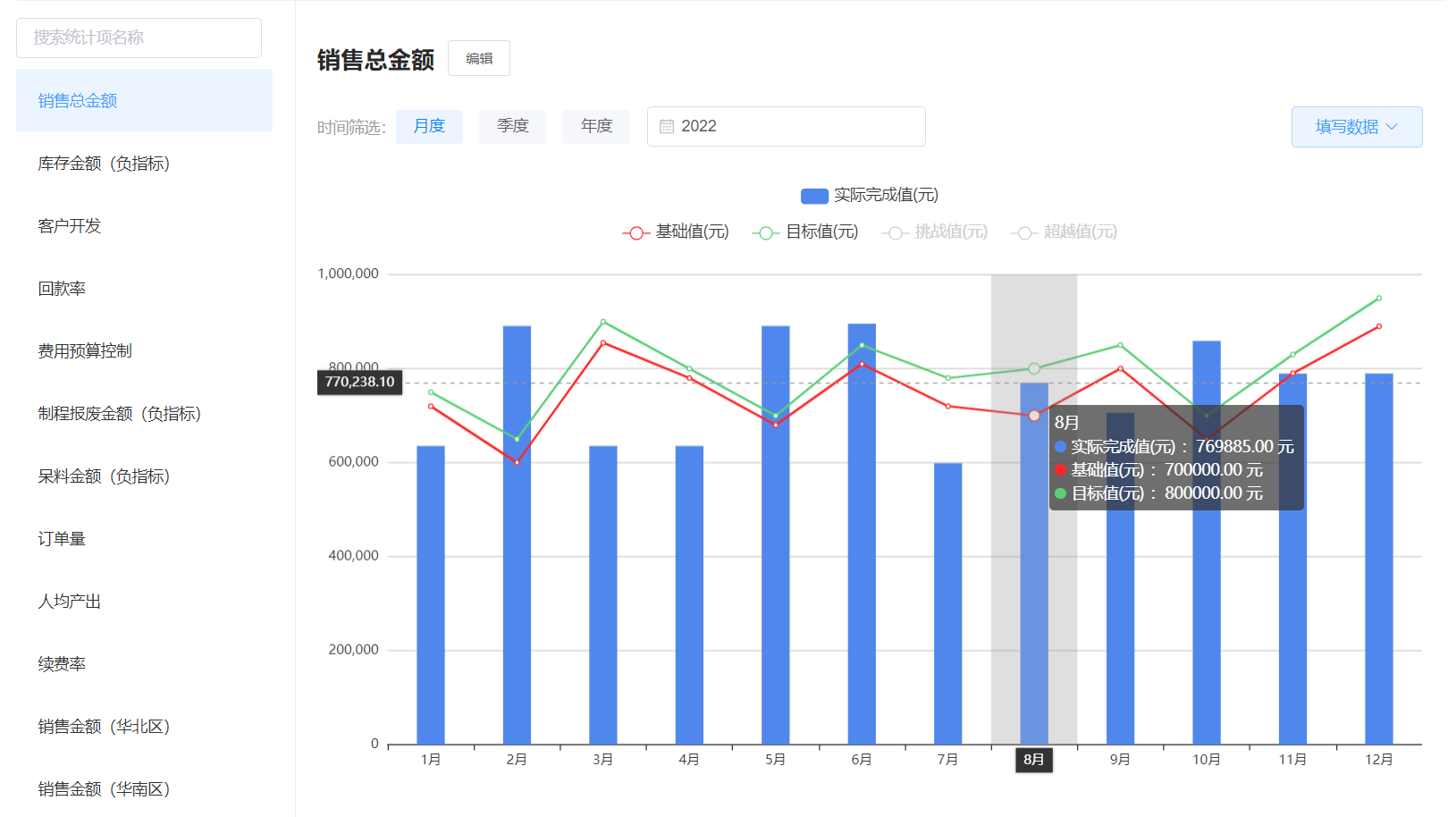This screenshot has width=1456, height=817.
Task: Select 客户开发 from the sidebar
Action: pos(70,226)
